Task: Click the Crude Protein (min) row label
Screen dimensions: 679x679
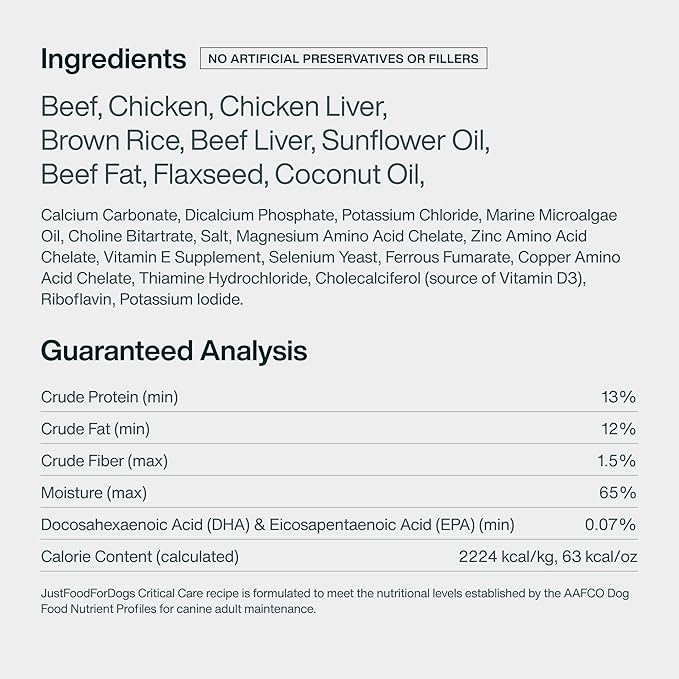Action: click(x=110, y=397)
